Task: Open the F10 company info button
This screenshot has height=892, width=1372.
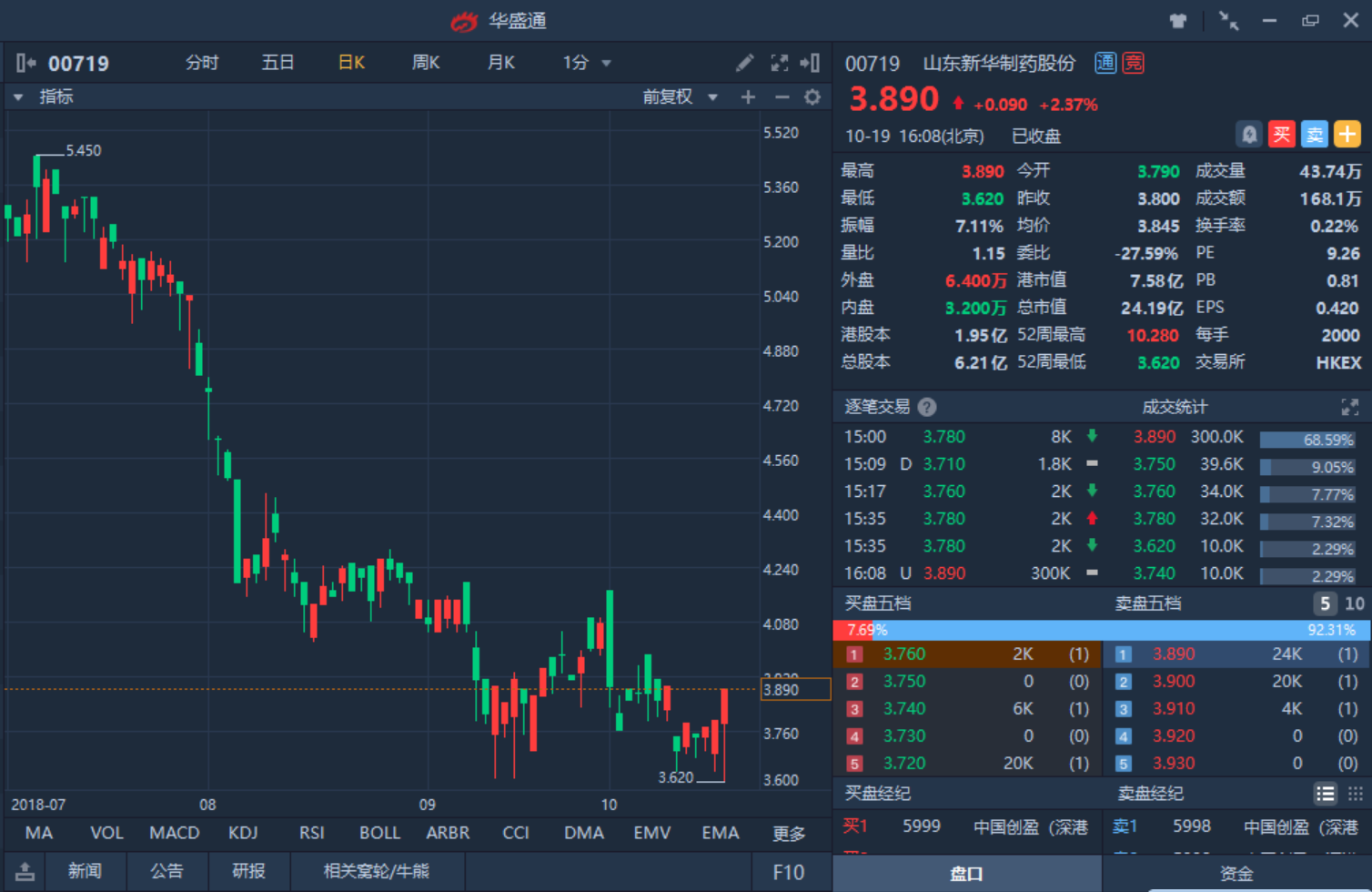Action: (788, 872)
